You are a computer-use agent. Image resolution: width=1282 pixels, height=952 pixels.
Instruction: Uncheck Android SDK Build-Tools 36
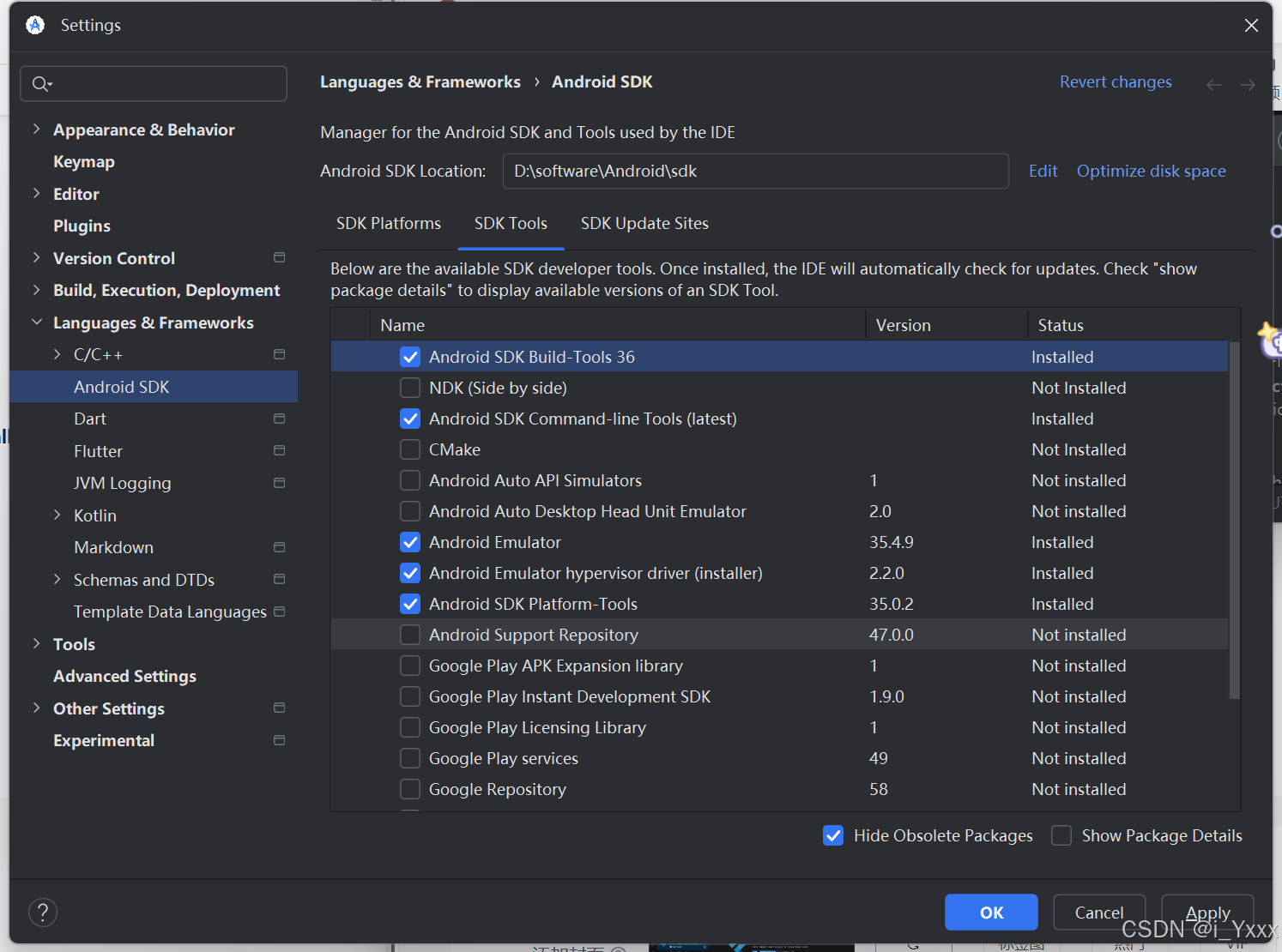[410, 357]
